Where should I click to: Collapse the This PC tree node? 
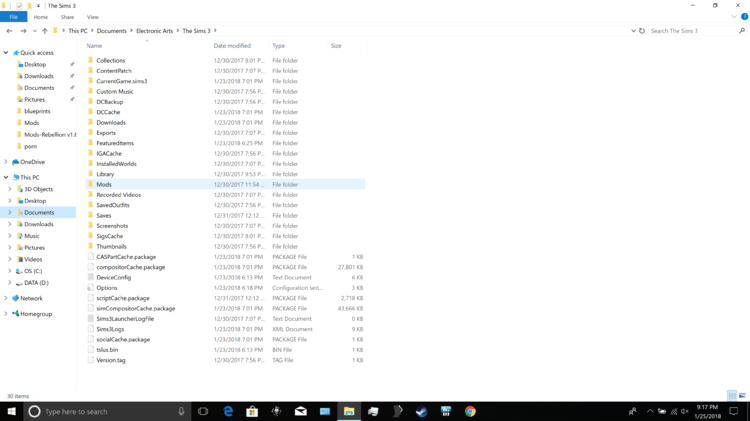pyautogui.click(x=6, y=177)
